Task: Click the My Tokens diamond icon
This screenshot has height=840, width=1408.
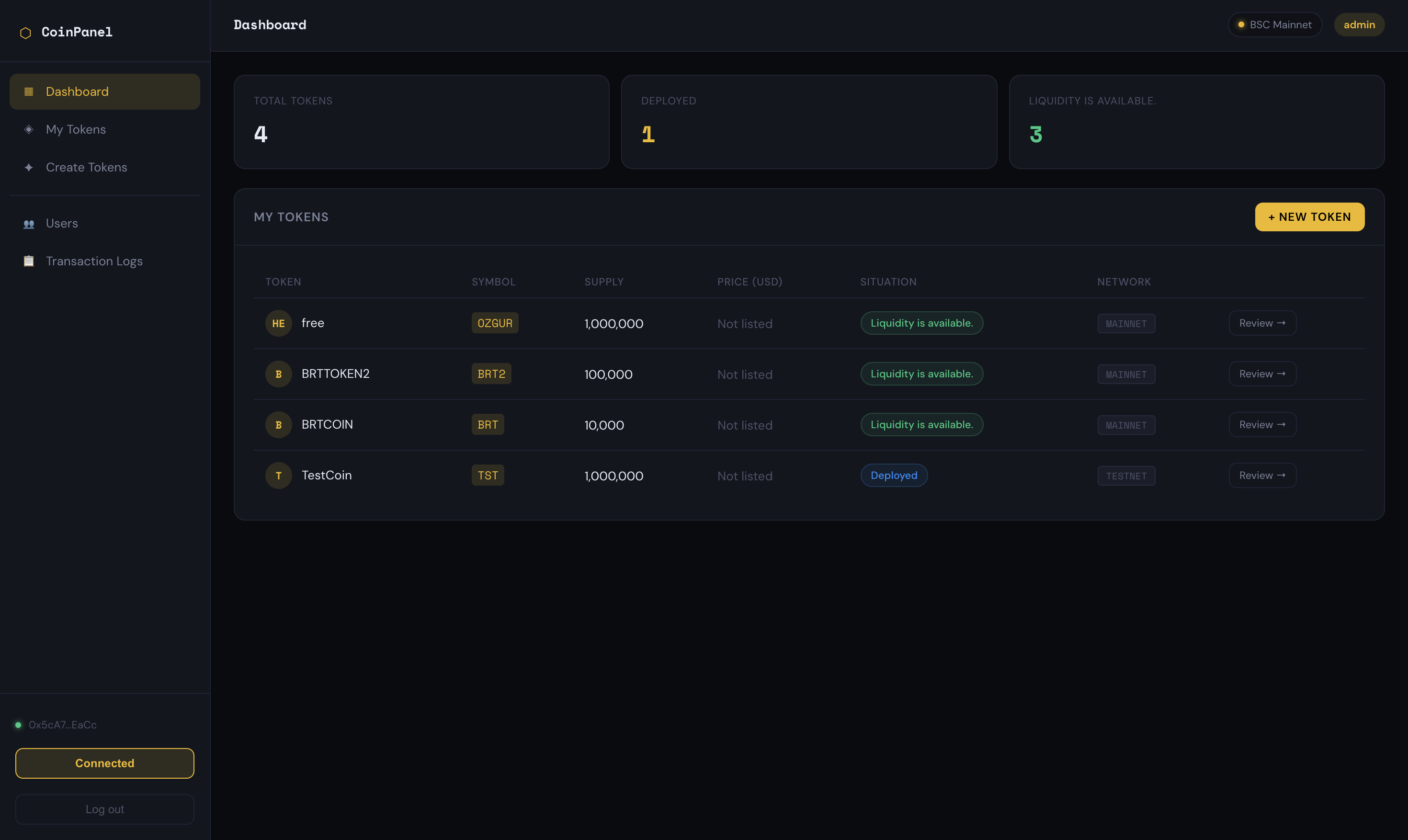Action: pos(28,129)
